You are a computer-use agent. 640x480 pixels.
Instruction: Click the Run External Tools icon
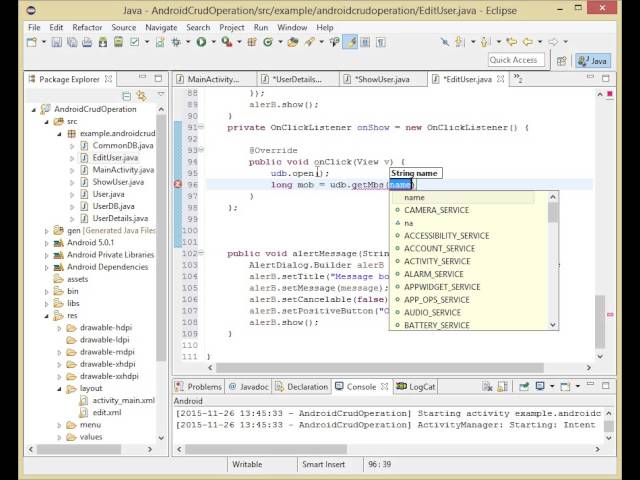click(227, 42)
